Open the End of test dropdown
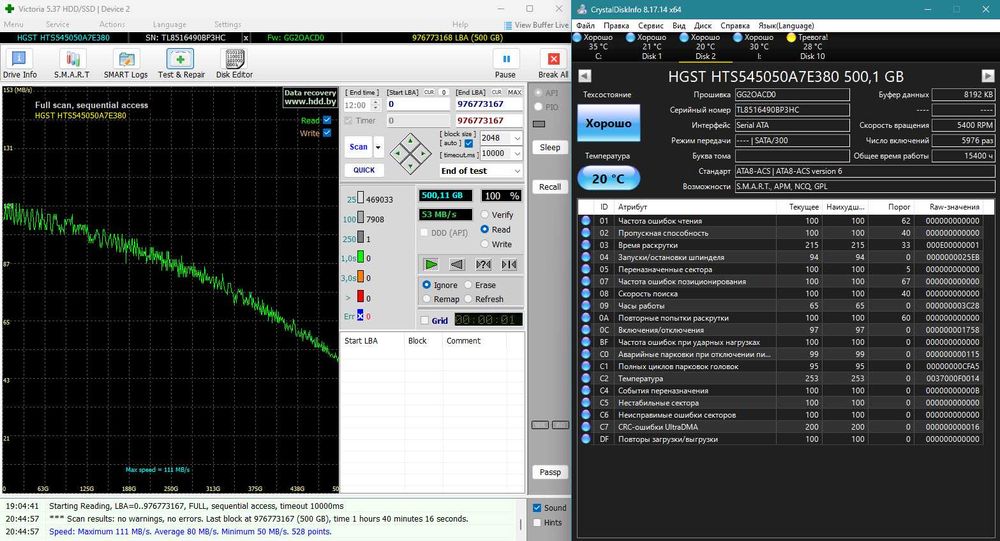 point(516,171)
